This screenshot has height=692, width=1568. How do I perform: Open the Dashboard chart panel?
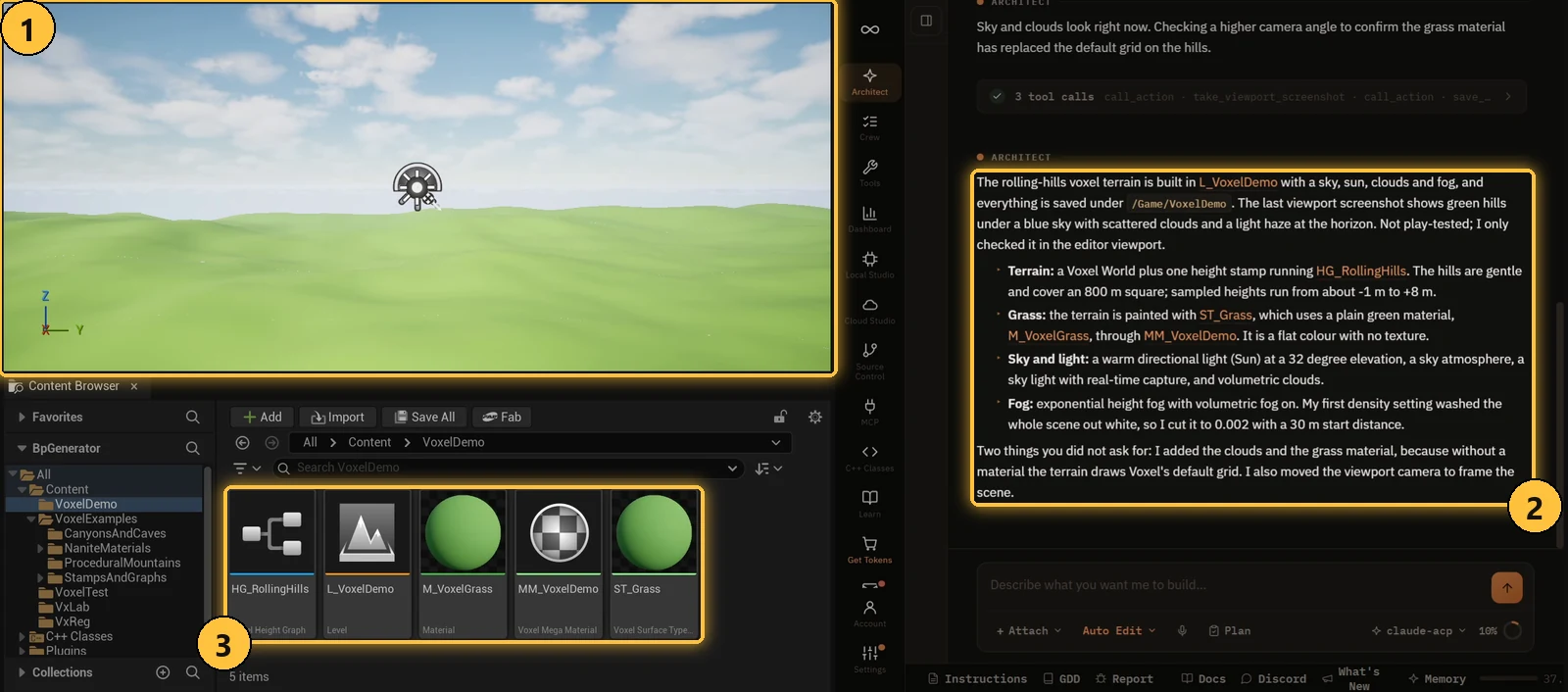pos(869,220)
